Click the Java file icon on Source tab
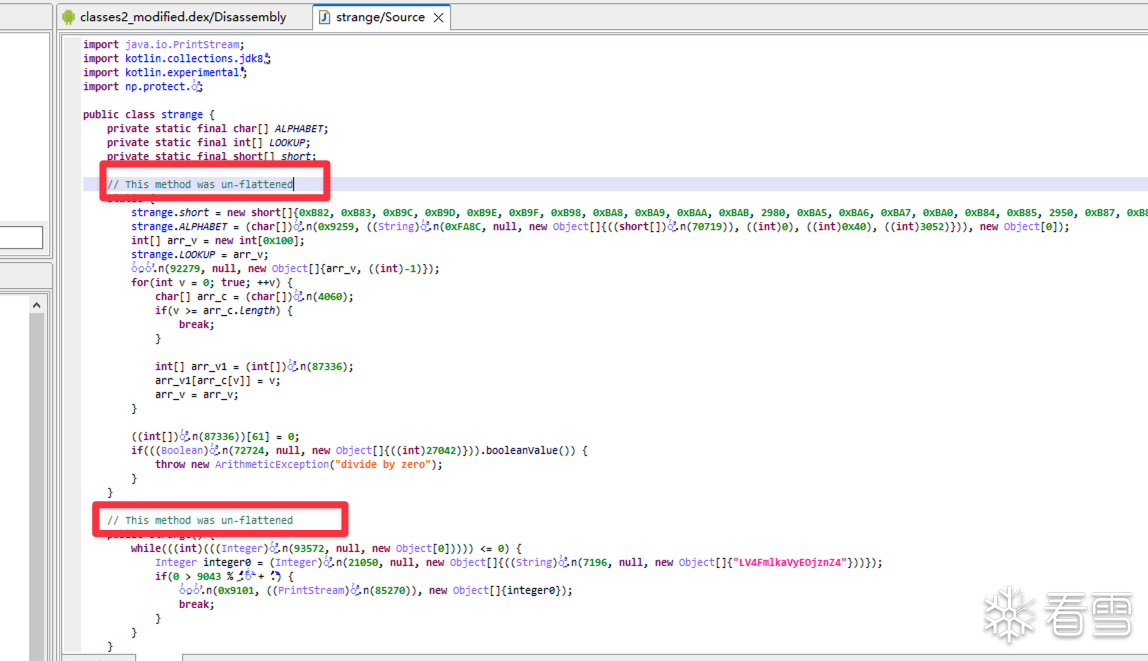The width and height of the screenshot is (1148, 661). pos(324,17)
